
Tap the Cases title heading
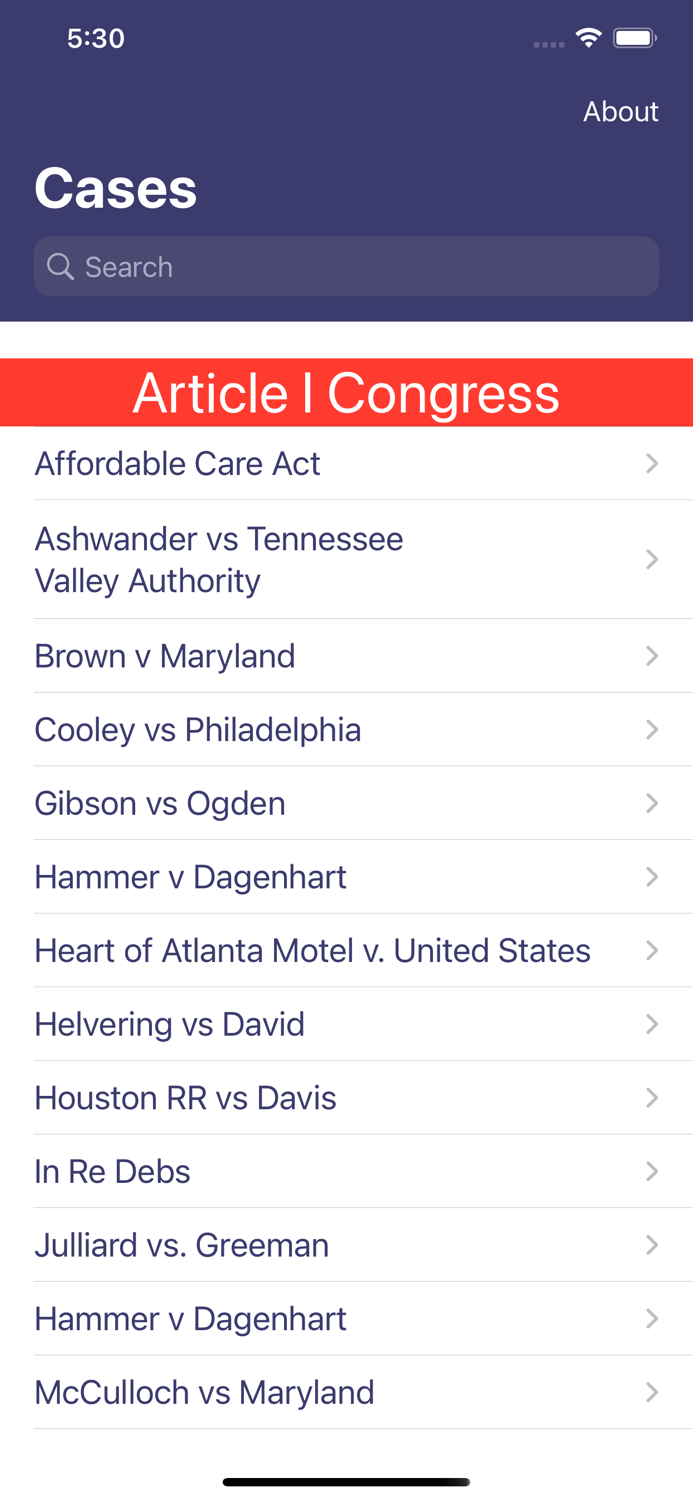tap(115, 188)
